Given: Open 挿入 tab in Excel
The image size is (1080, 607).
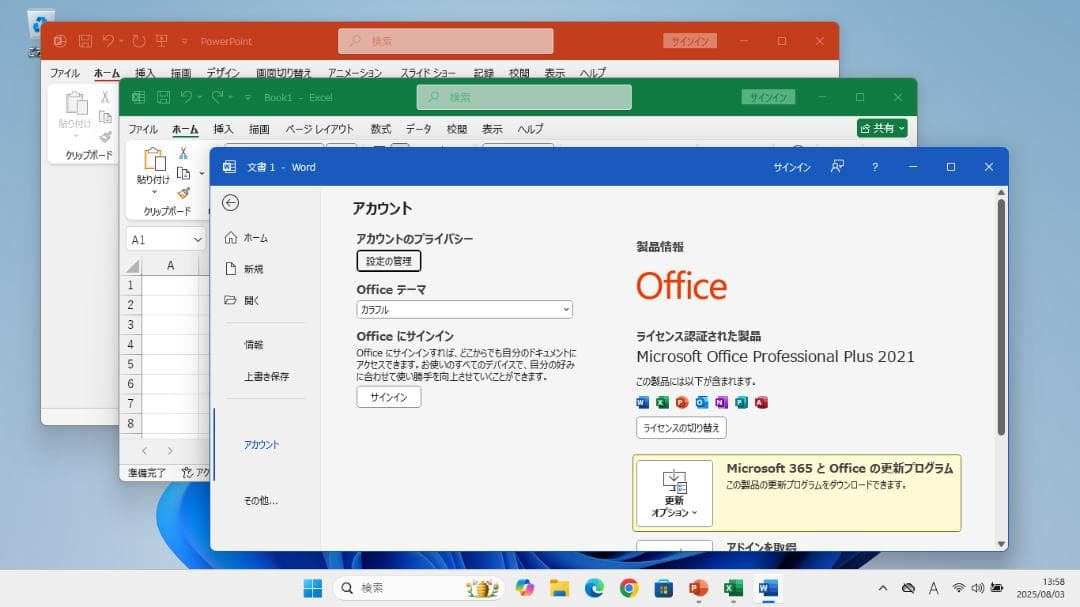Looking at the screenshot, I should [223, 129].
